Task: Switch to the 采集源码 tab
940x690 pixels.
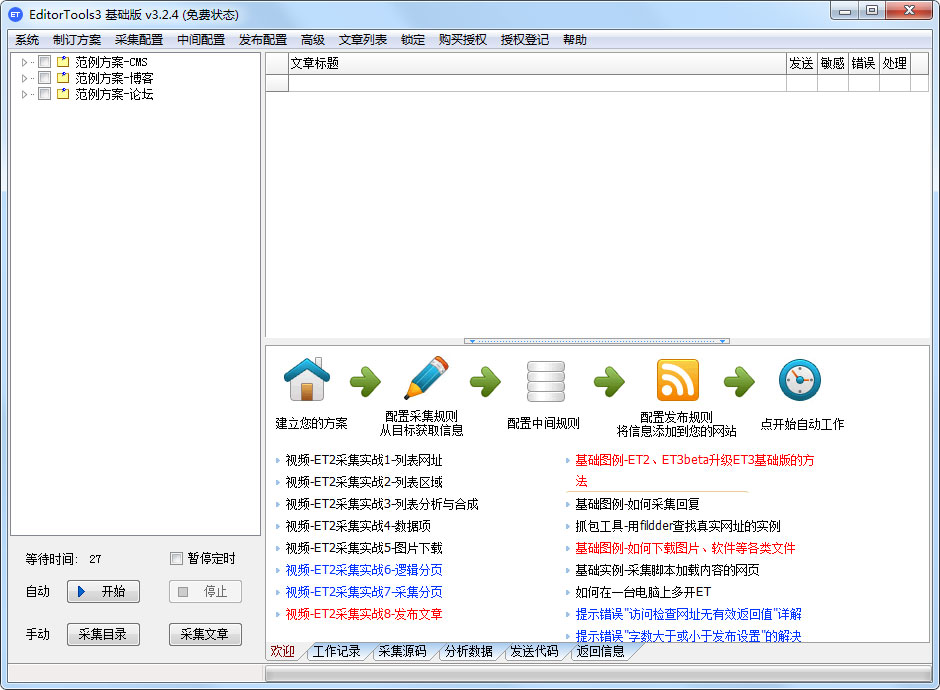Action: point(402,652)
